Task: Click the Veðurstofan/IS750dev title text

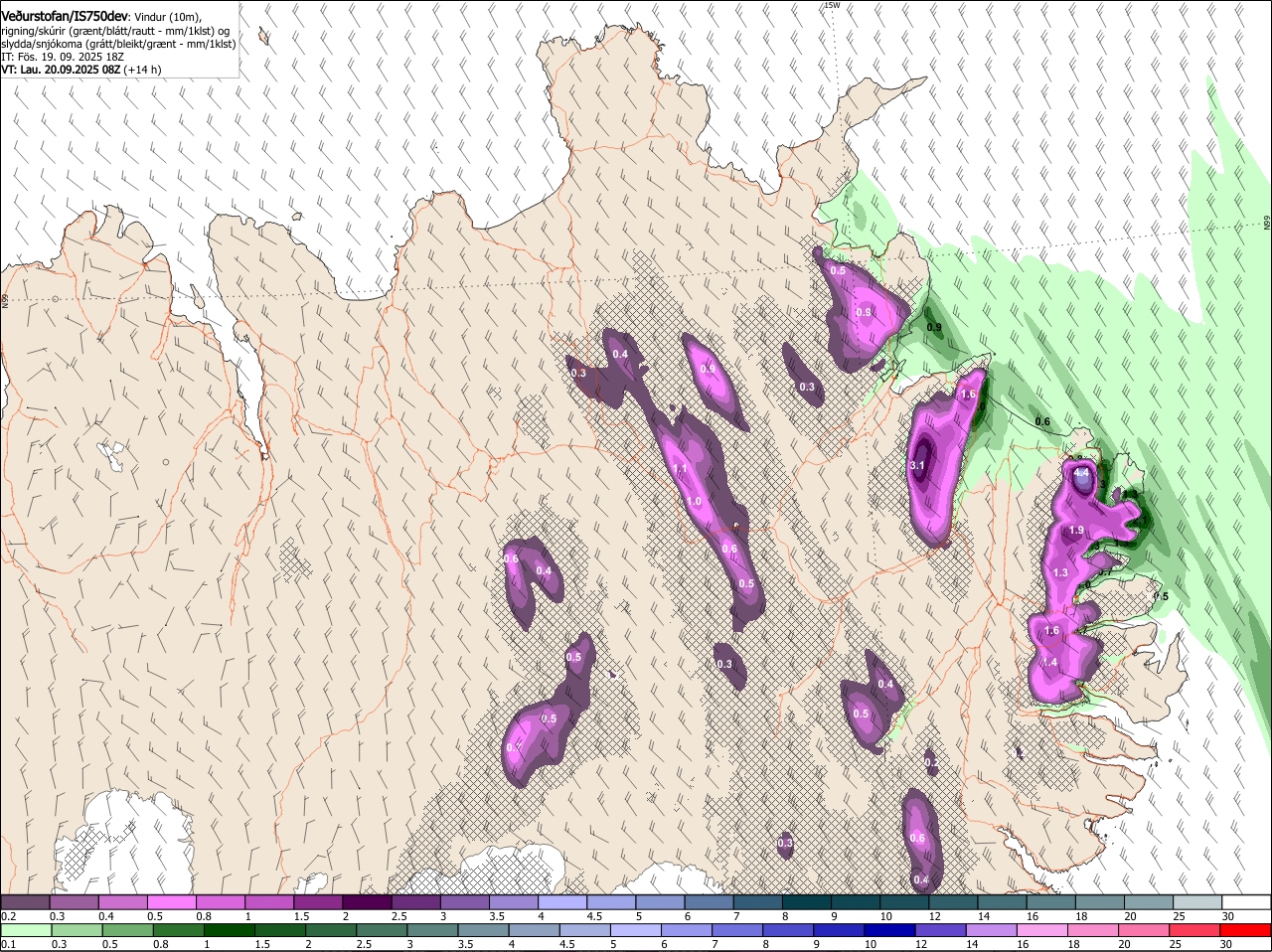Action: click(65, 16)
